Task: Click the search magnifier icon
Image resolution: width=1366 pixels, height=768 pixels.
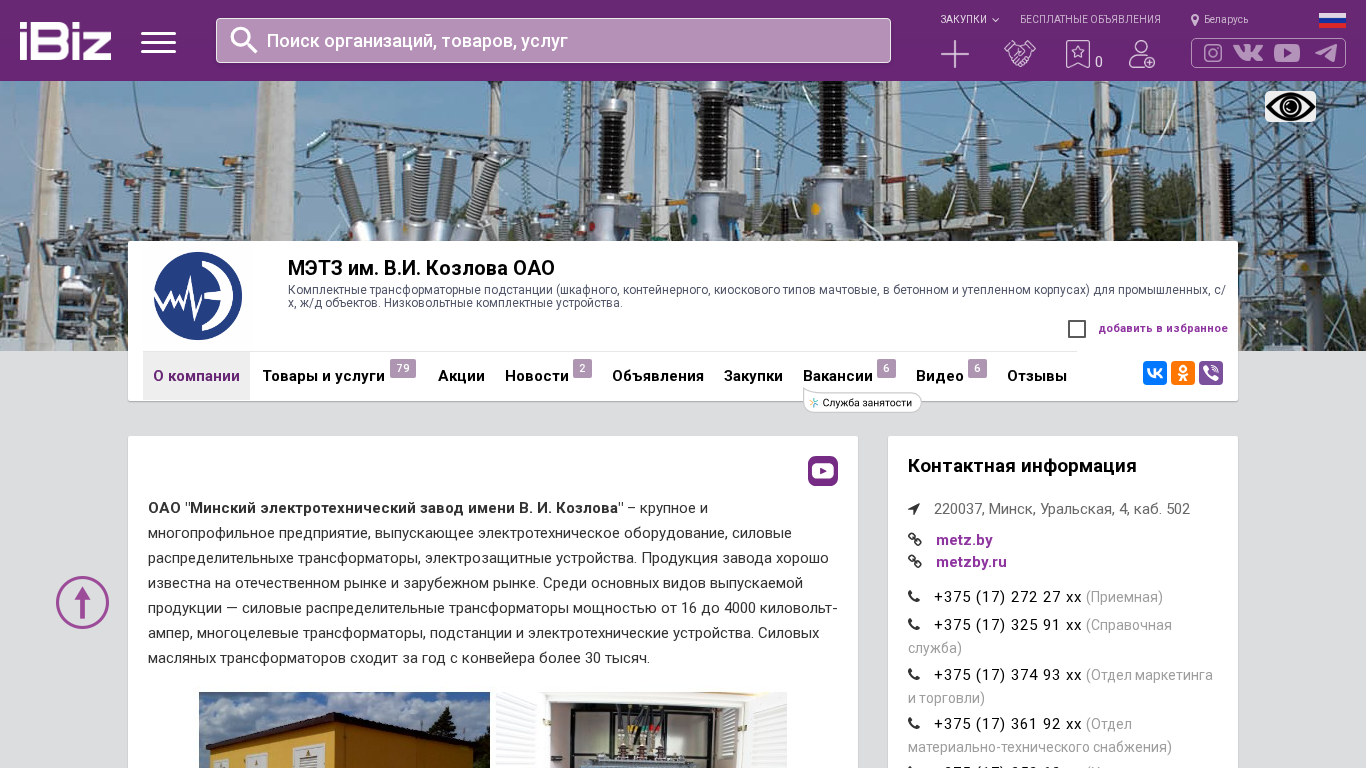Action: coord(244,40)
